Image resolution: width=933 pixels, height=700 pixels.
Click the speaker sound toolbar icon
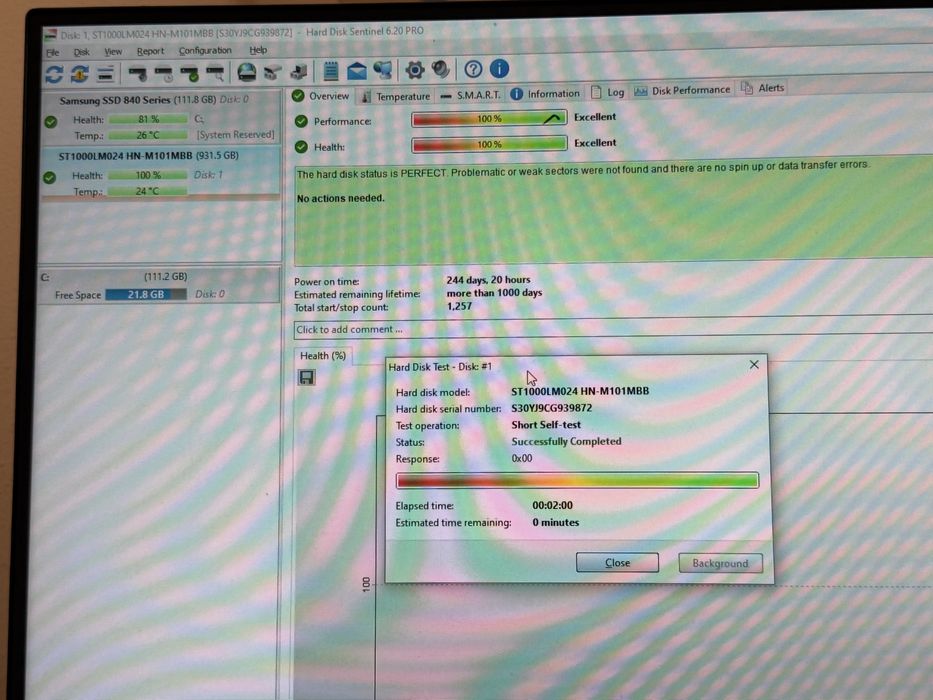(440, 70)
